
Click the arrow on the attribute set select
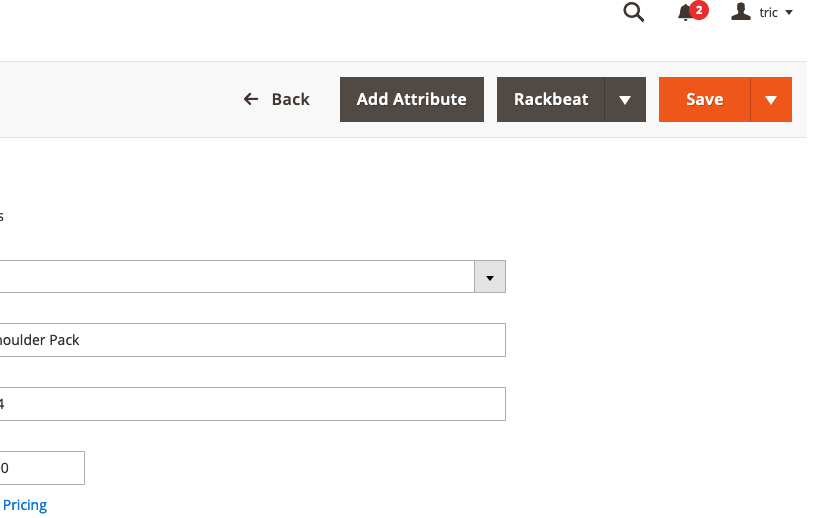[x=489, y=277]
